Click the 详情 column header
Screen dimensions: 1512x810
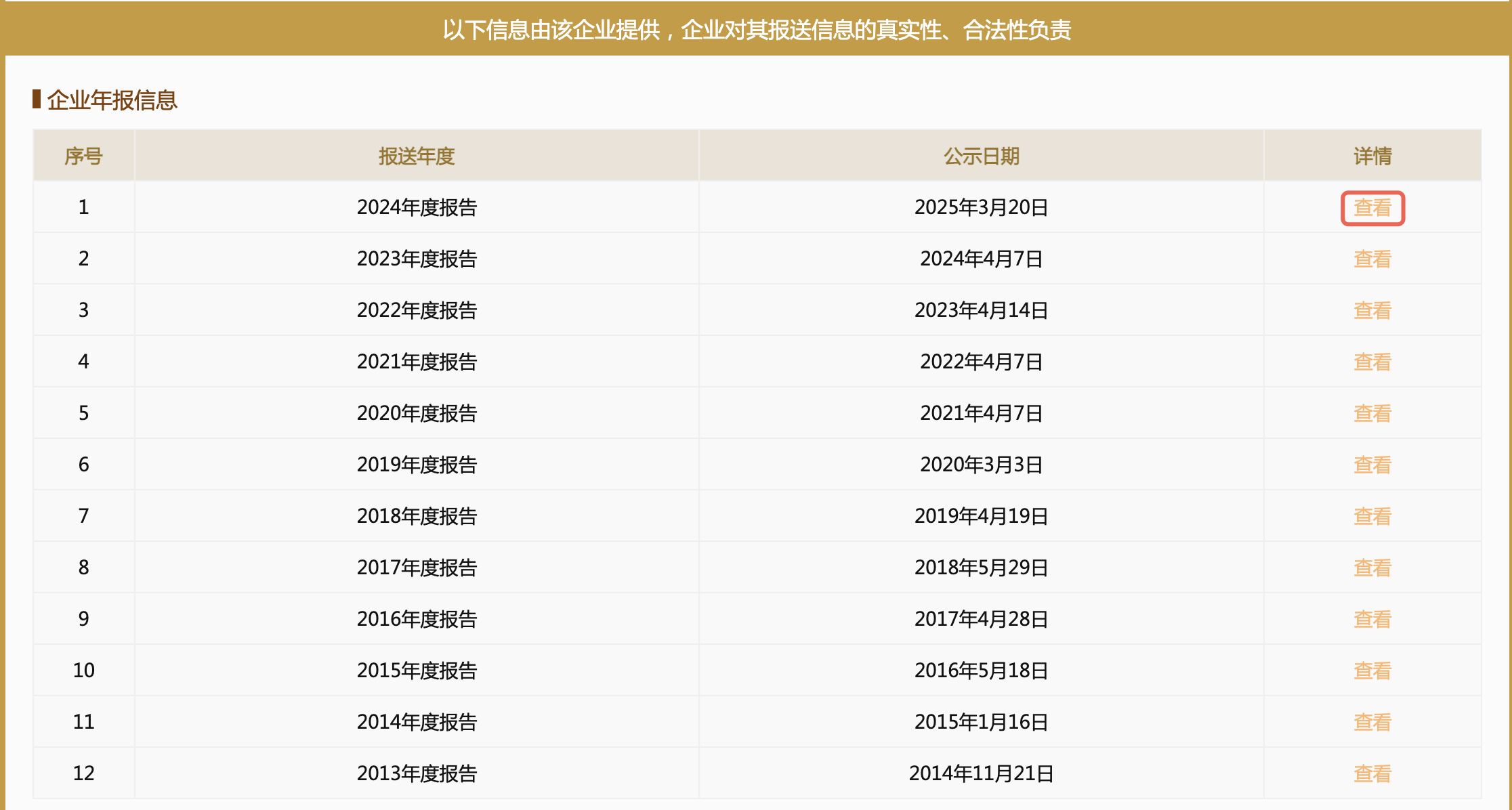pyautogui.click(x=1372, y=156)
